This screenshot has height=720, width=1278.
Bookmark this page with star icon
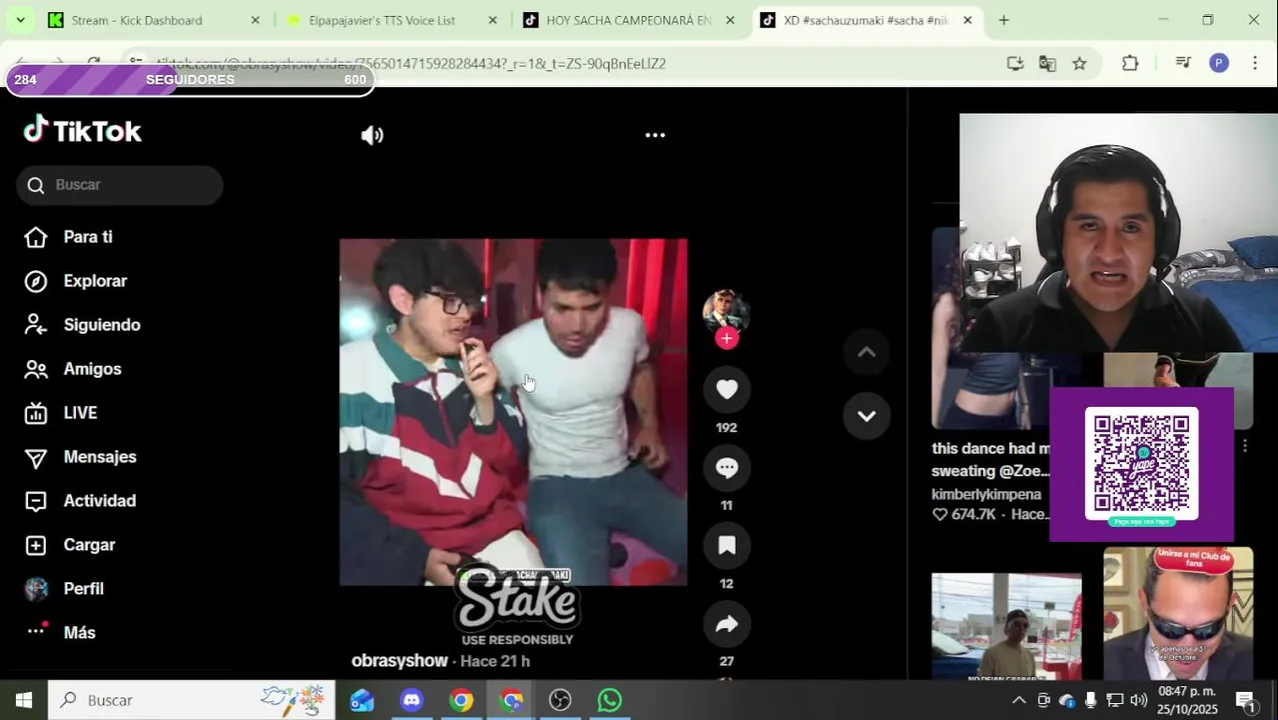click(x=1079, y=63)
